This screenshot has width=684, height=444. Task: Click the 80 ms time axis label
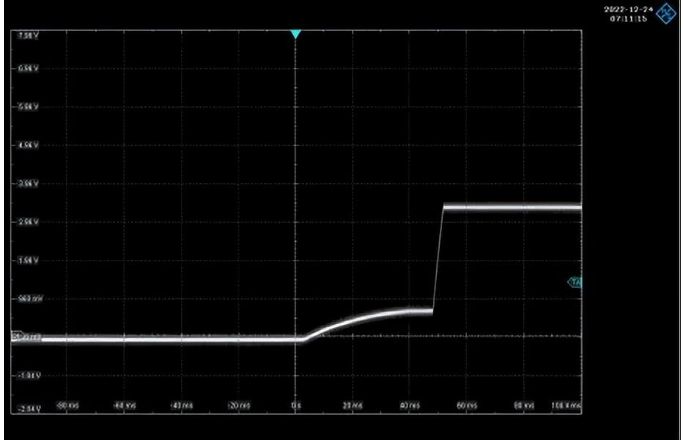click(524, 406)
